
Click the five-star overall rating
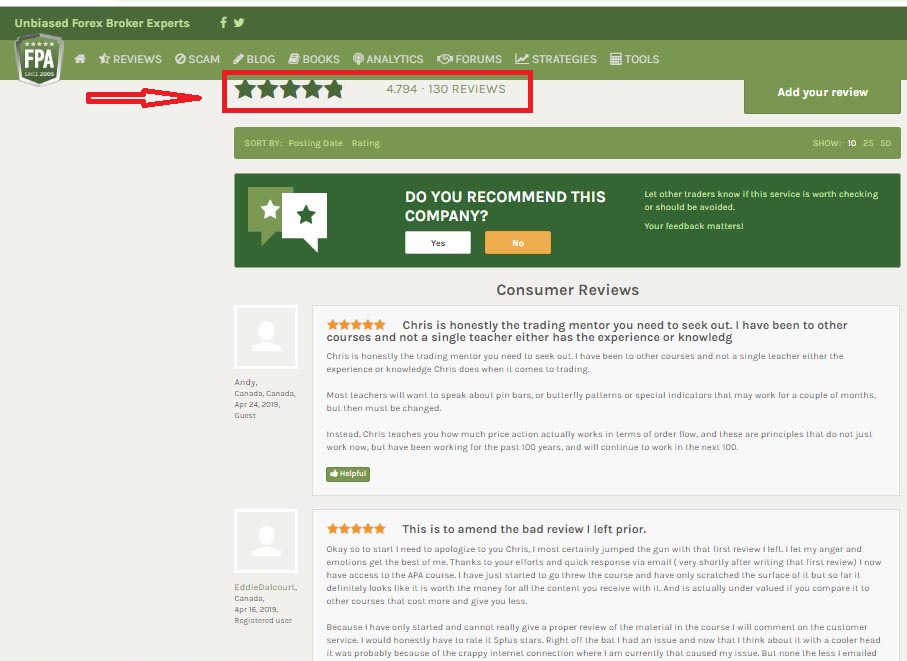pyautogui.click(x=289, y=89)
